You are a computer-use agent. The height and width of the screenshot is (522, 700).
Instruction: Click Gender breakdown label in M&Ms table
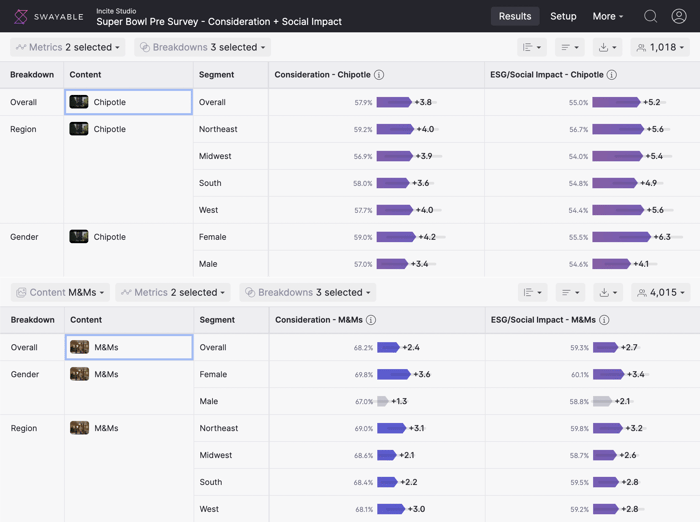(25, 374)
